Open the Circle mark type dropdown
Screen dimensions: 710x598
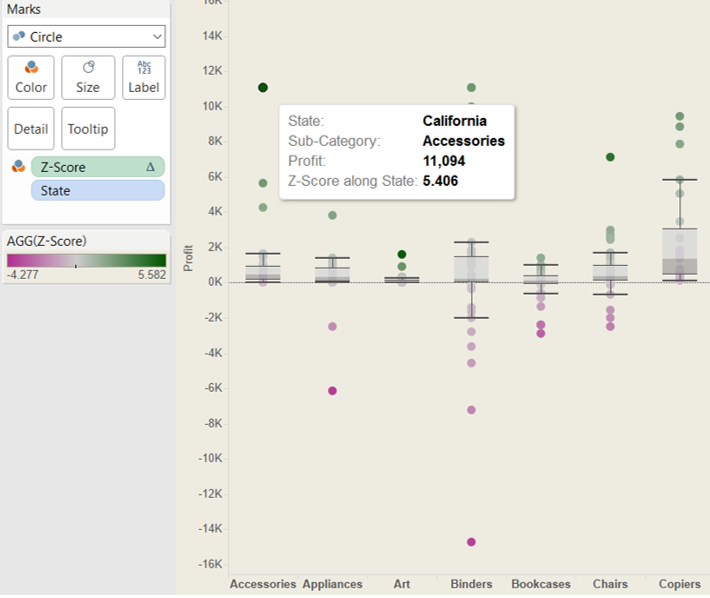86,37
